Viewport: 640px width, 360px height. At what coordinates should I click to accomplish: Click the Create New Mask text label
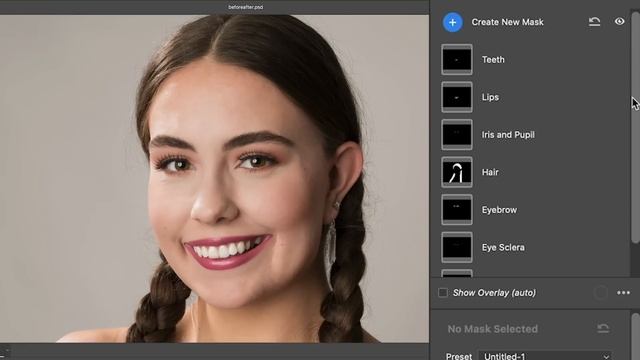(x=507, y=22)
